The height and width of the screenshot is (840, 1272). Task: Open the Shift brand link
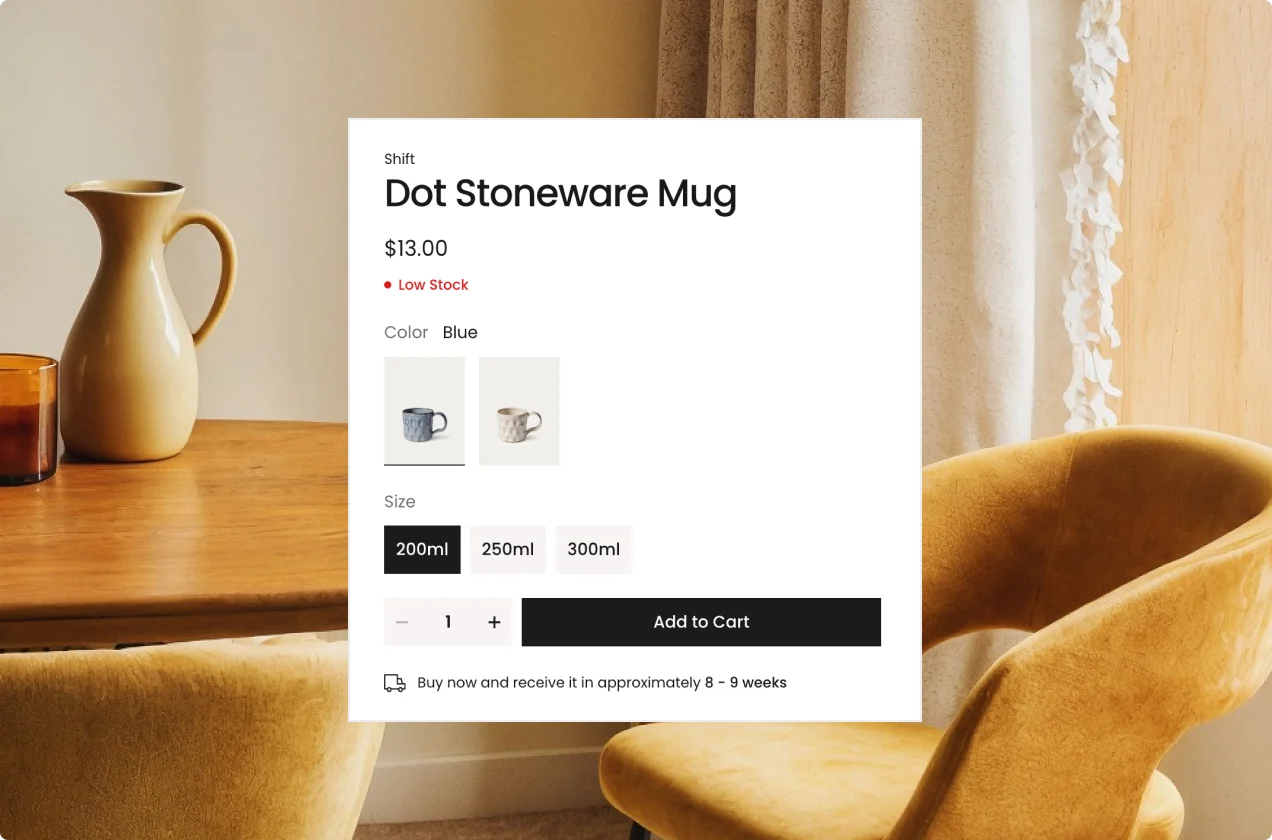pyautogui.click(x=399, y=159)
